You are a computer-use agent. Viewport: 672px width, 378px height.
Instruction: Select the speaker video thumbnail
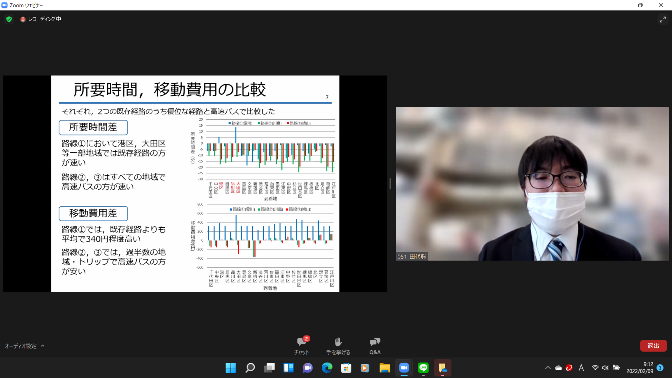(x=532, y=184)
